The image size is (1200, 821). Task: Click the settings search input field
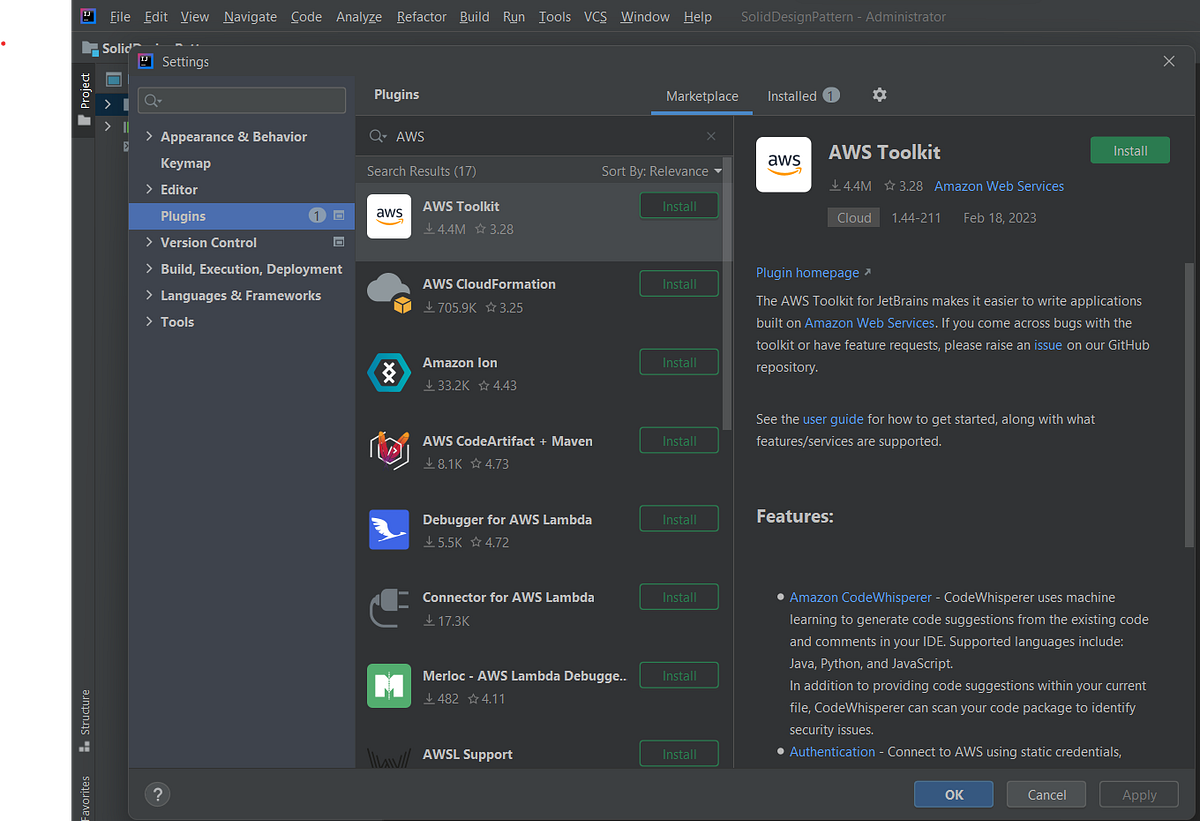click(241, 100)
